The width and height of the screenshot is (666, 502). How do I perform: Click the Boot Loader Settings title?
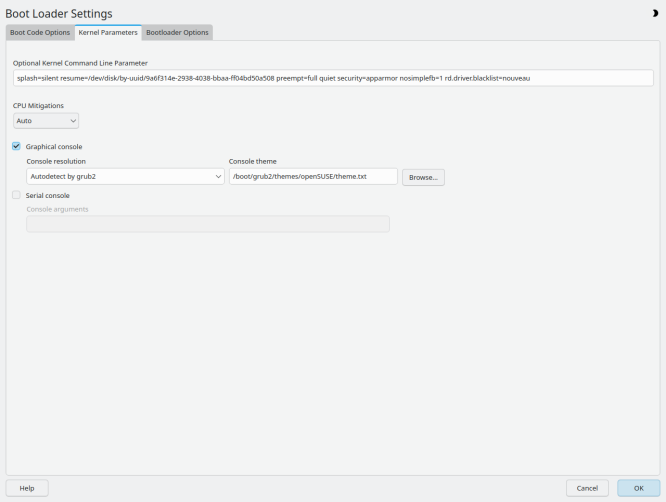59,13
